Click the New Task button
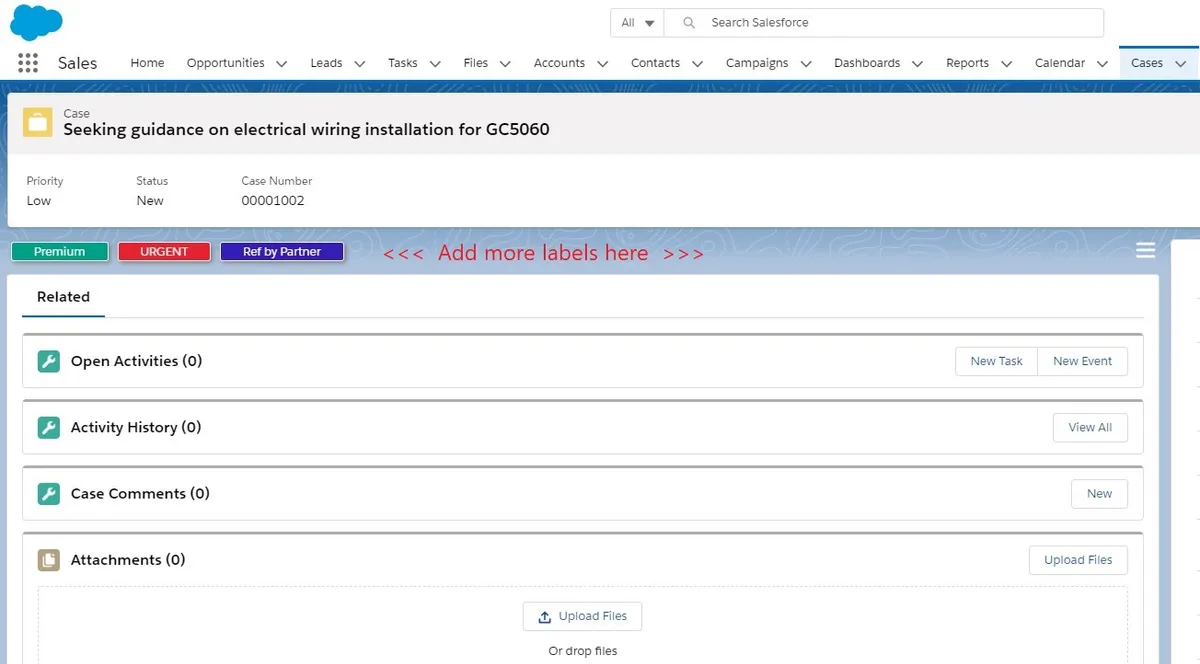This screenshot has width=1200, height=664. [996, 361]
